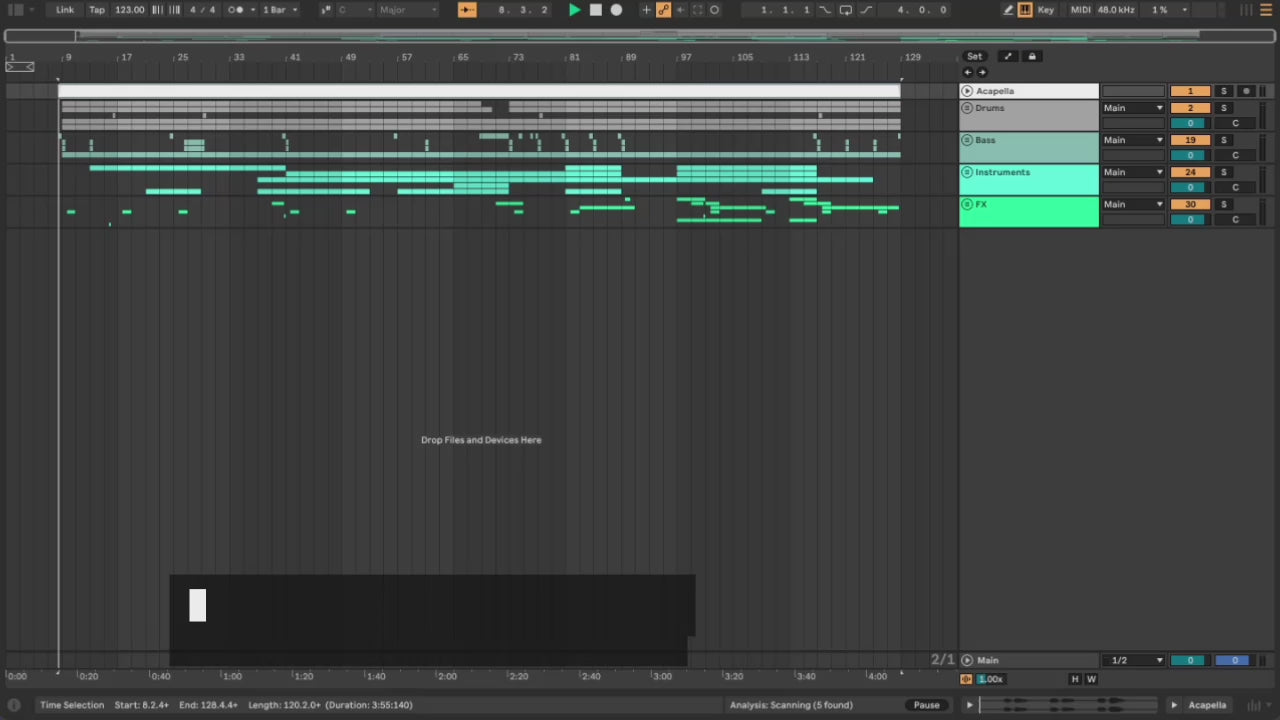Adjust the Drums track volume slider
This screenshot has width=1280, height=720.
[1189, 123]
